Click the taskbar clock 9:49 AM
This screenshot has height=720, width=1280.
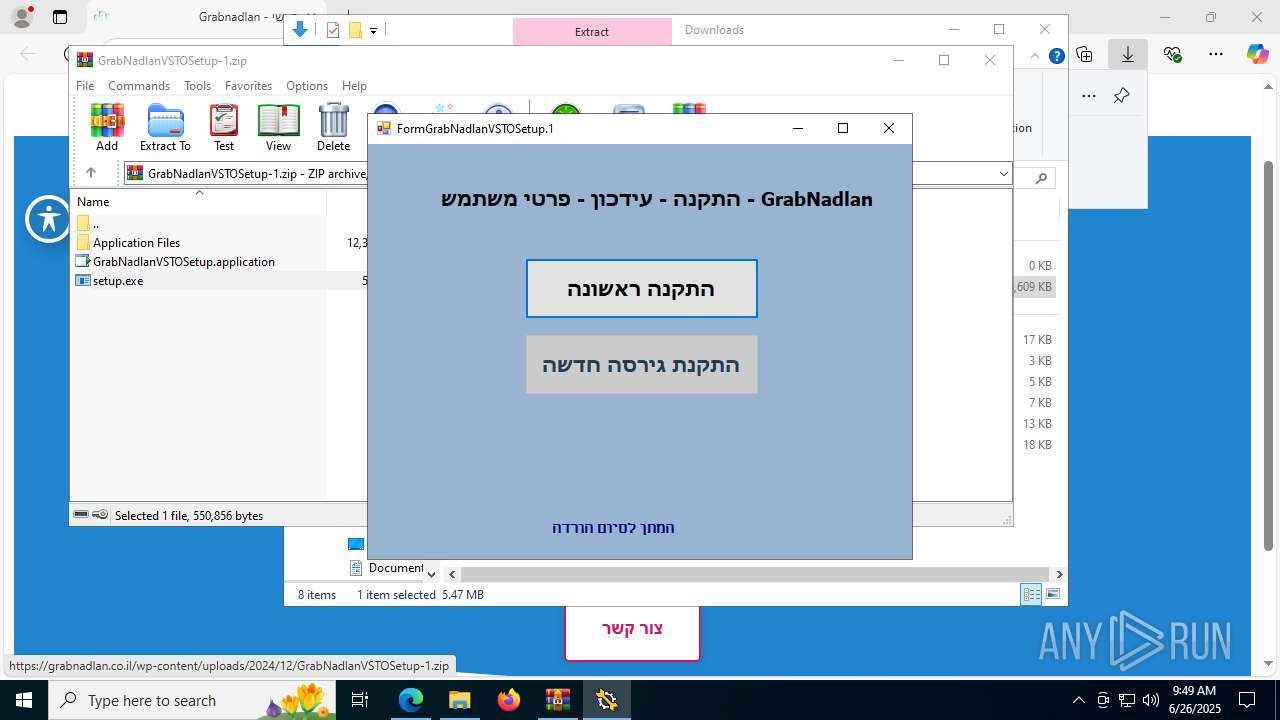click(x=1194, y=700)
